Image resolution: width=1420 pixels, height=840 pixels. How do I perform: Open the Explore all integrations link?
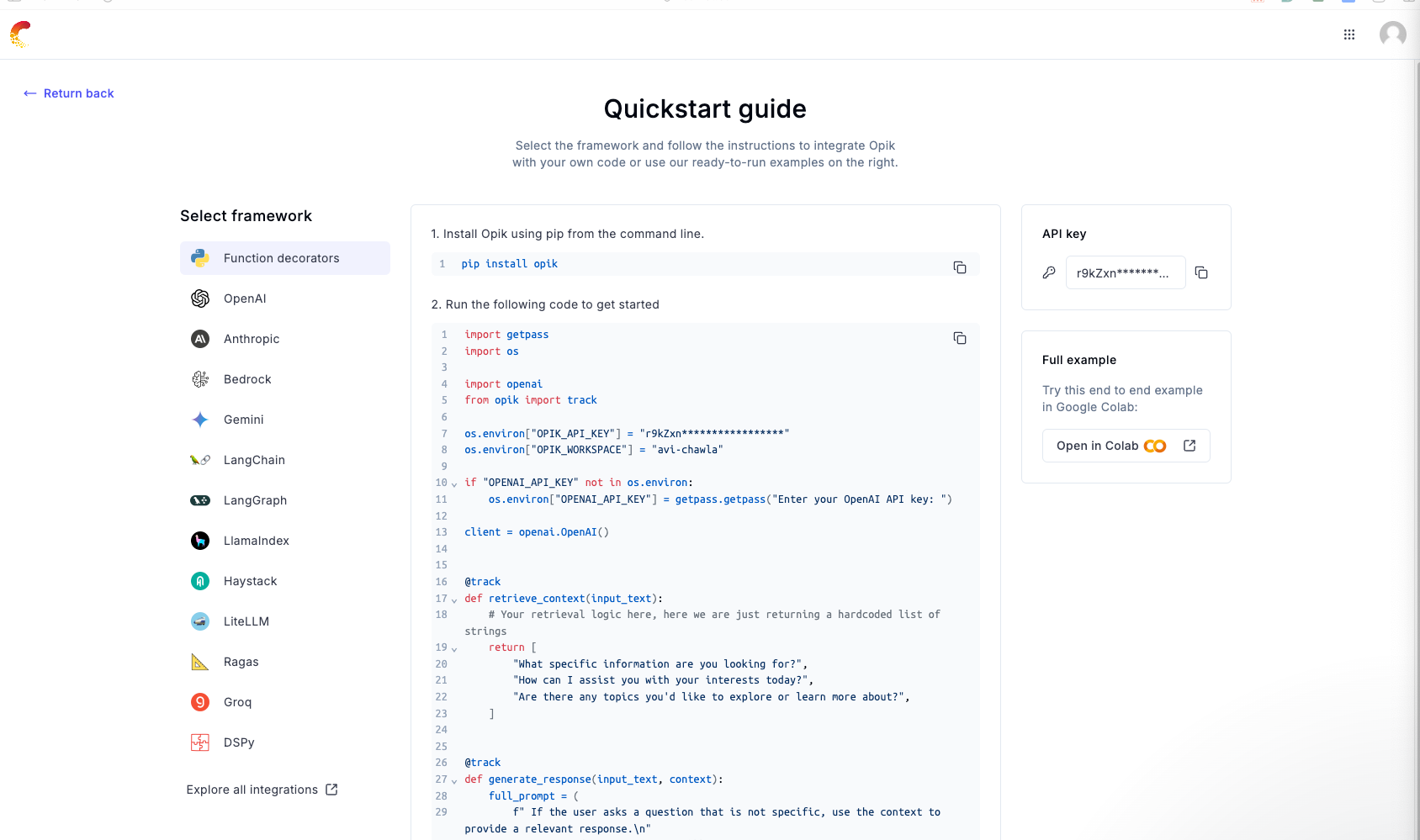[262, 790]
